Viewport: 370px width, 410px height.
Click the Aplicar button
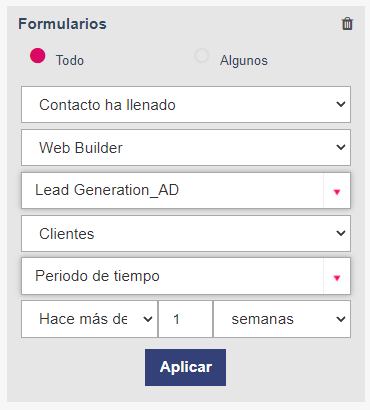click(185, 367)
